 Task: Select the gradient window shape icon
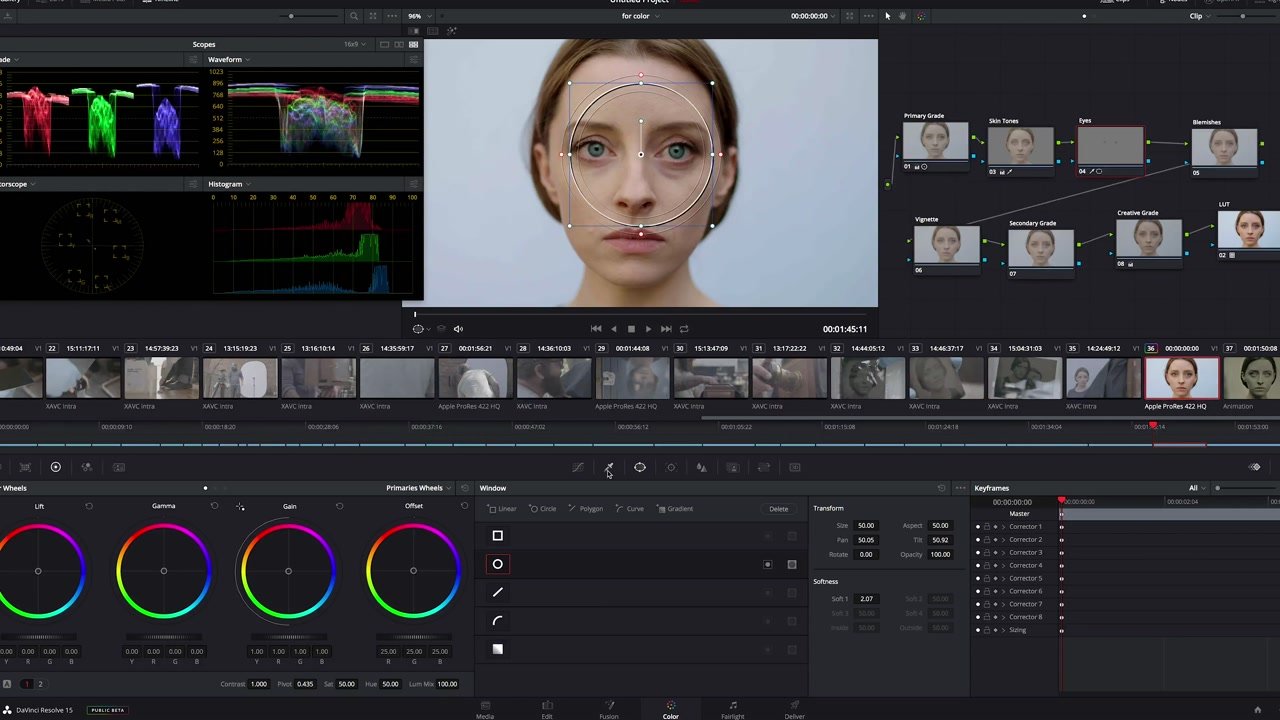coord(497,649)
